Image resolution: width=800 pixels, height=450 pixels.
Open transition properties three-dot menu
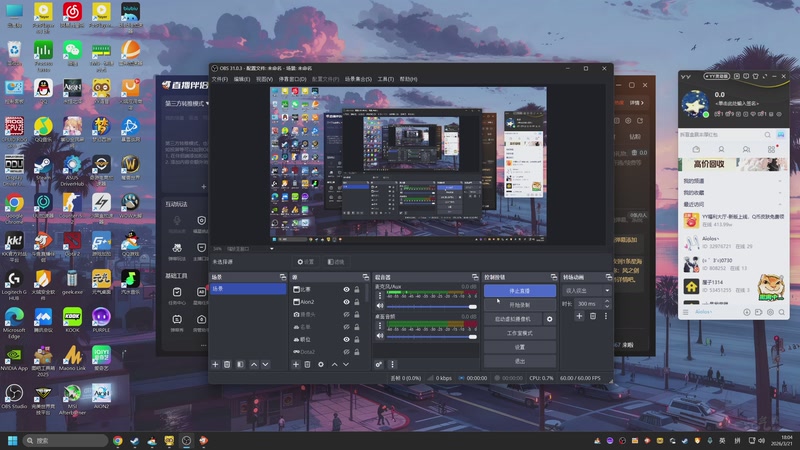pos(606,316)
